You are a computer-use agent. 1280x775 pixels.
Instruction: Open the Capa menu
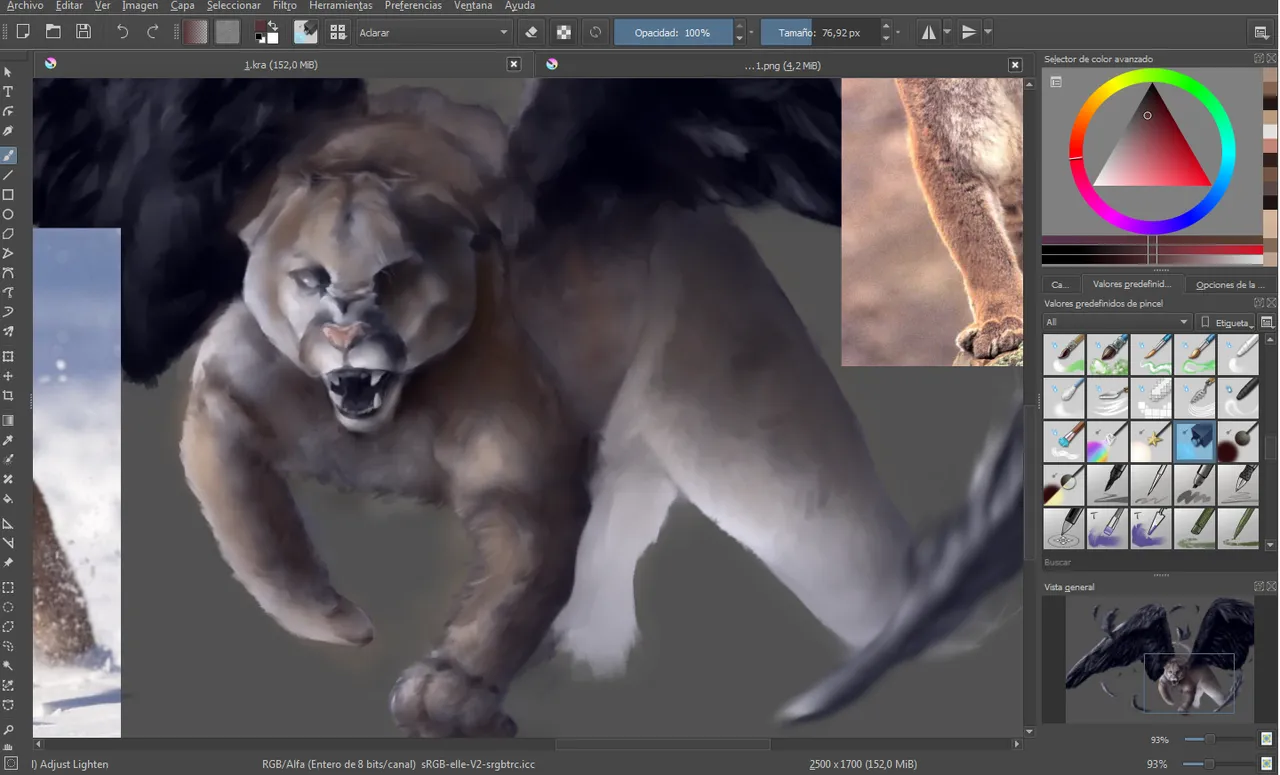(182, 6)
